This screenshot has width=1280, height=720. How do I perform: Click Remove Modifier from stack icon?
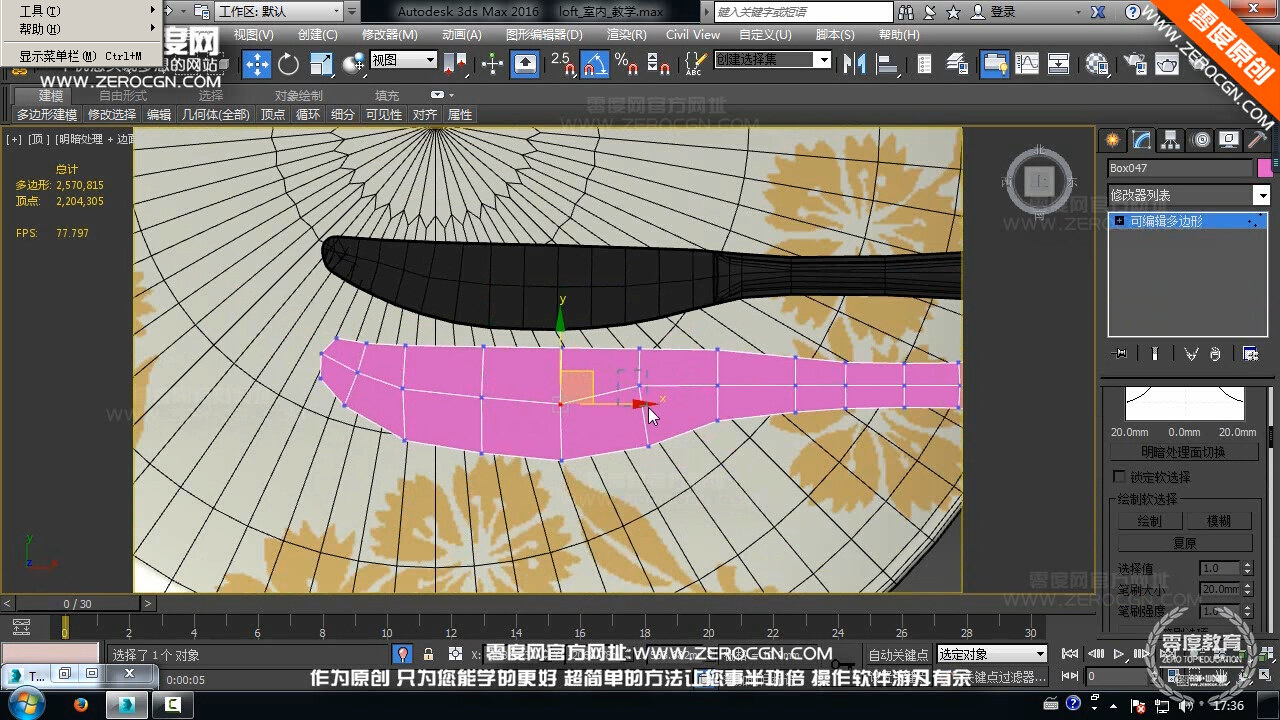pos(1215,354)
